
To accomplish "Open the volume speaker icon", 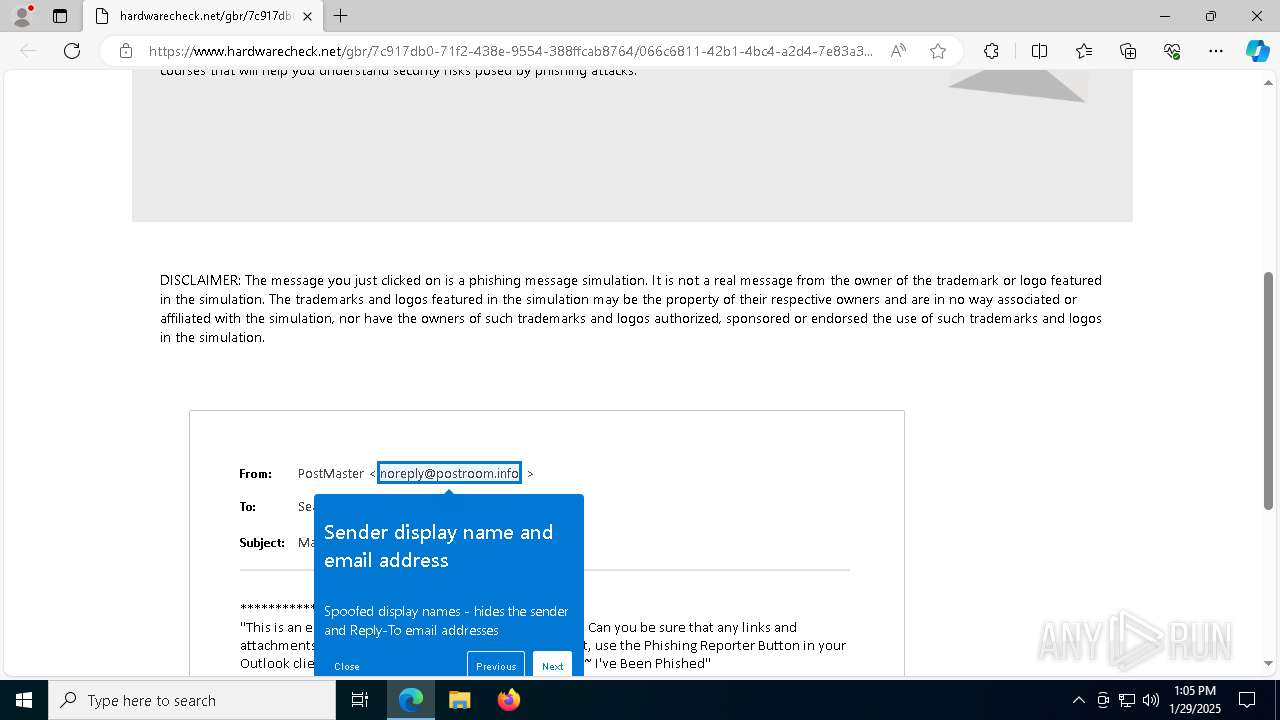I will pos(1151,700).
